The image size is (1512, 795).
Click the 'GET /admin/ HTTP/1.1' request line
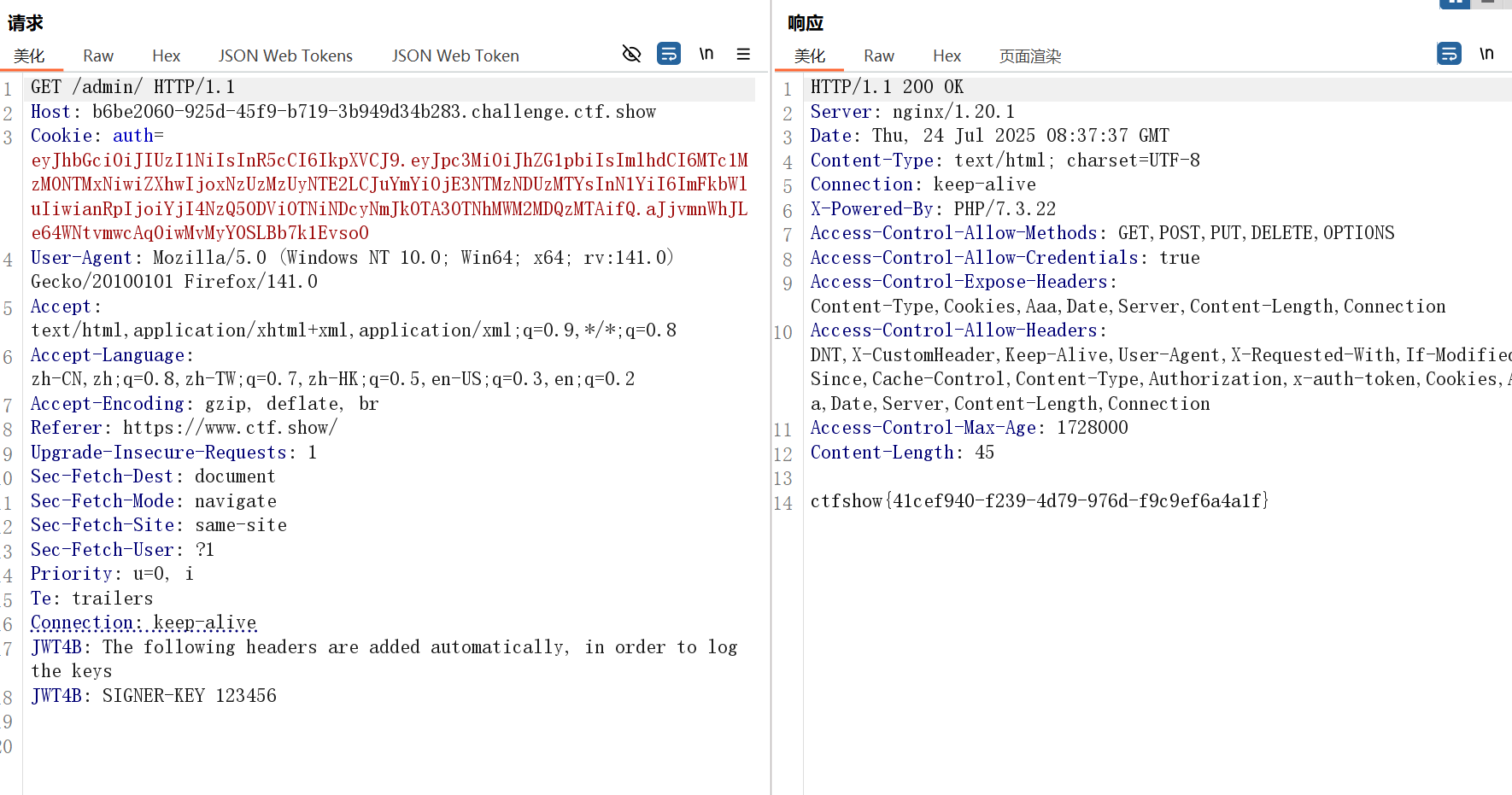[x=132, y=87]
